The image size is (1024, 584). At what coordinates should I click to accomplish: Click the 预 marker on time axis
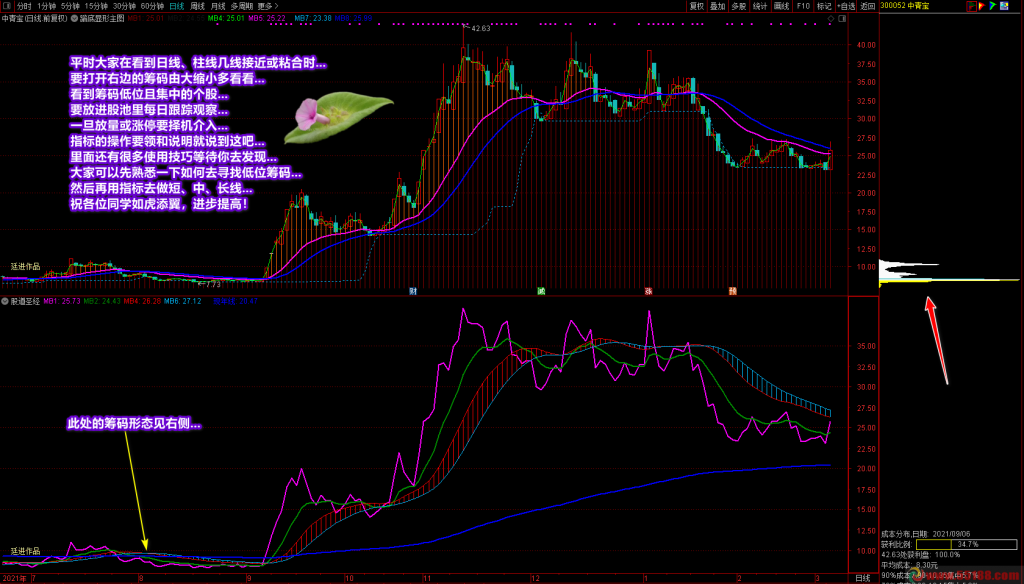733,291
